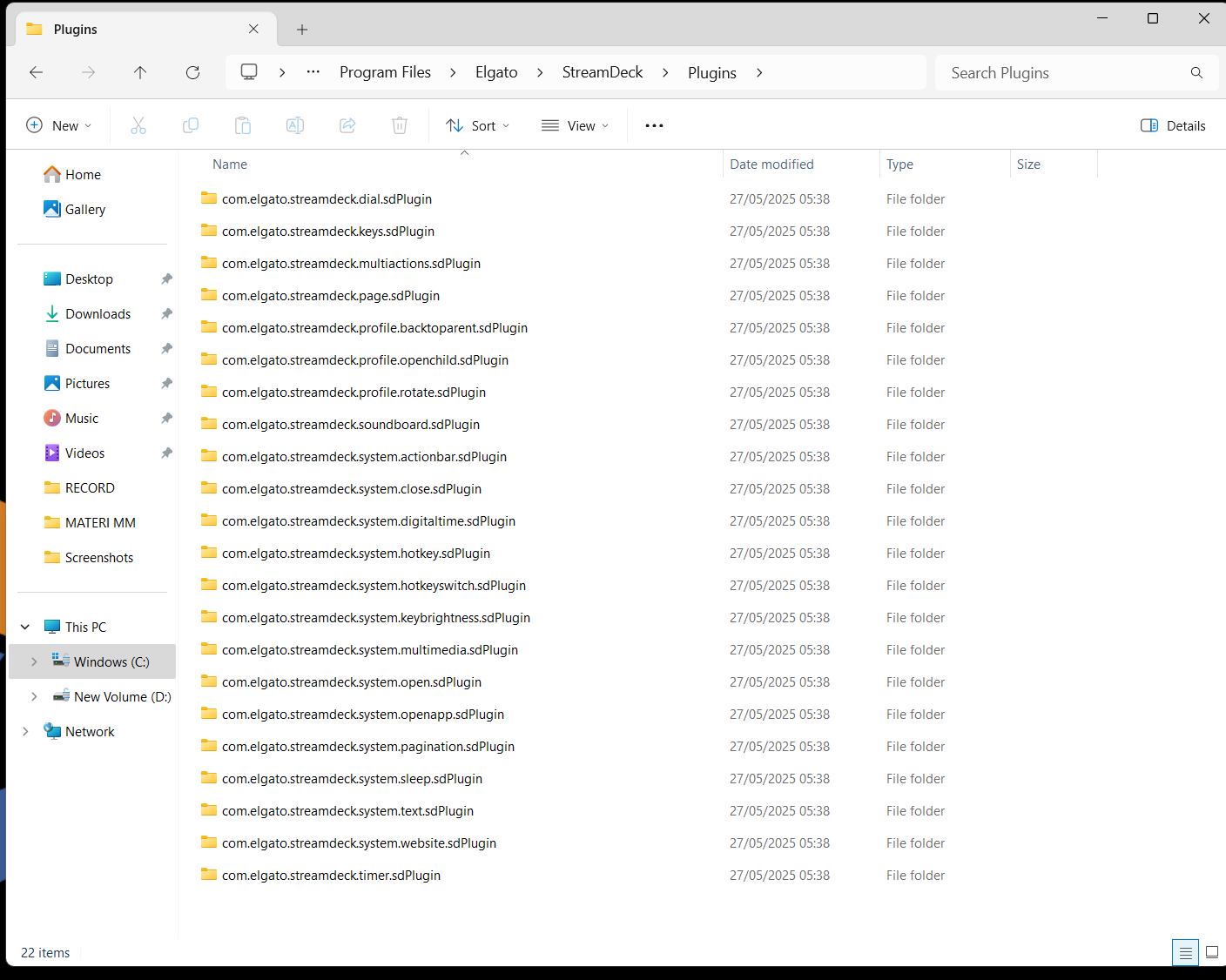Select the Rename icon in the toolbar
The height and width of the screenshot is (980, 1226).
295,124
